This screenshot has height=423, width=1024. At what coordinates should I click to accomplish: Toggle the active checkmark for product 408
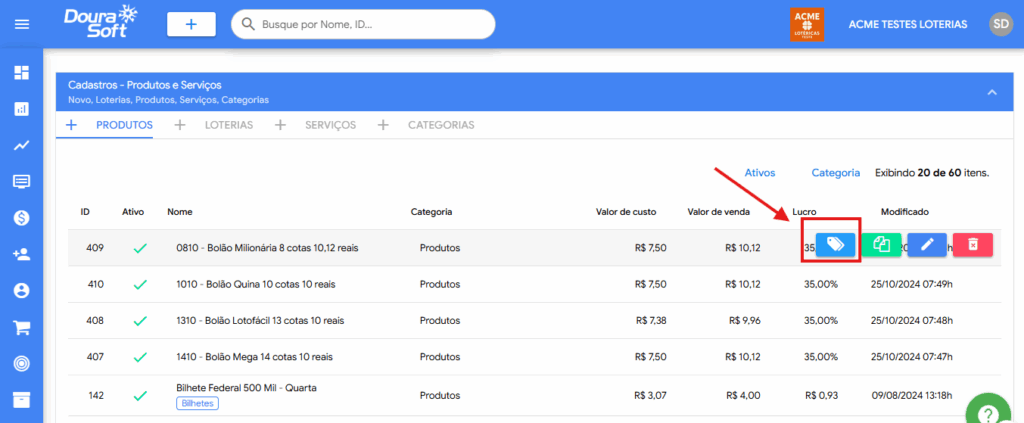[x=139, y=321]
